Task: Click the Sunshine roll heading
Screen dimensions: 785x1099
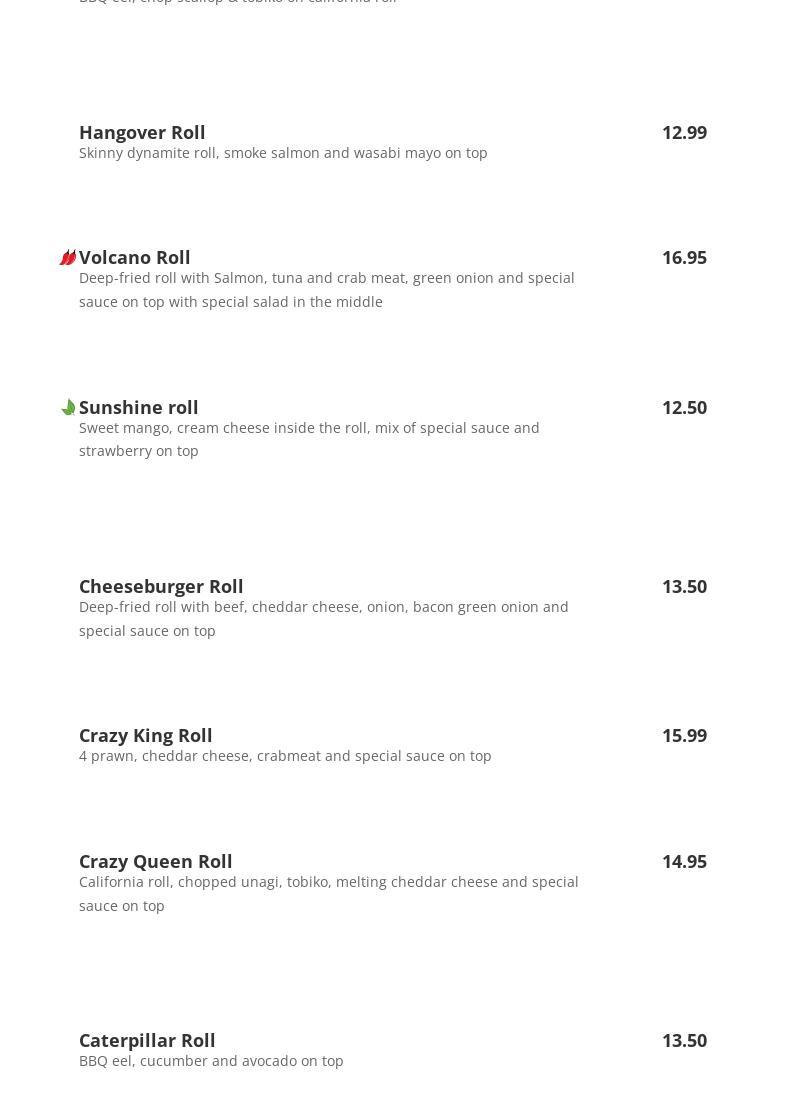Action: 138,407
